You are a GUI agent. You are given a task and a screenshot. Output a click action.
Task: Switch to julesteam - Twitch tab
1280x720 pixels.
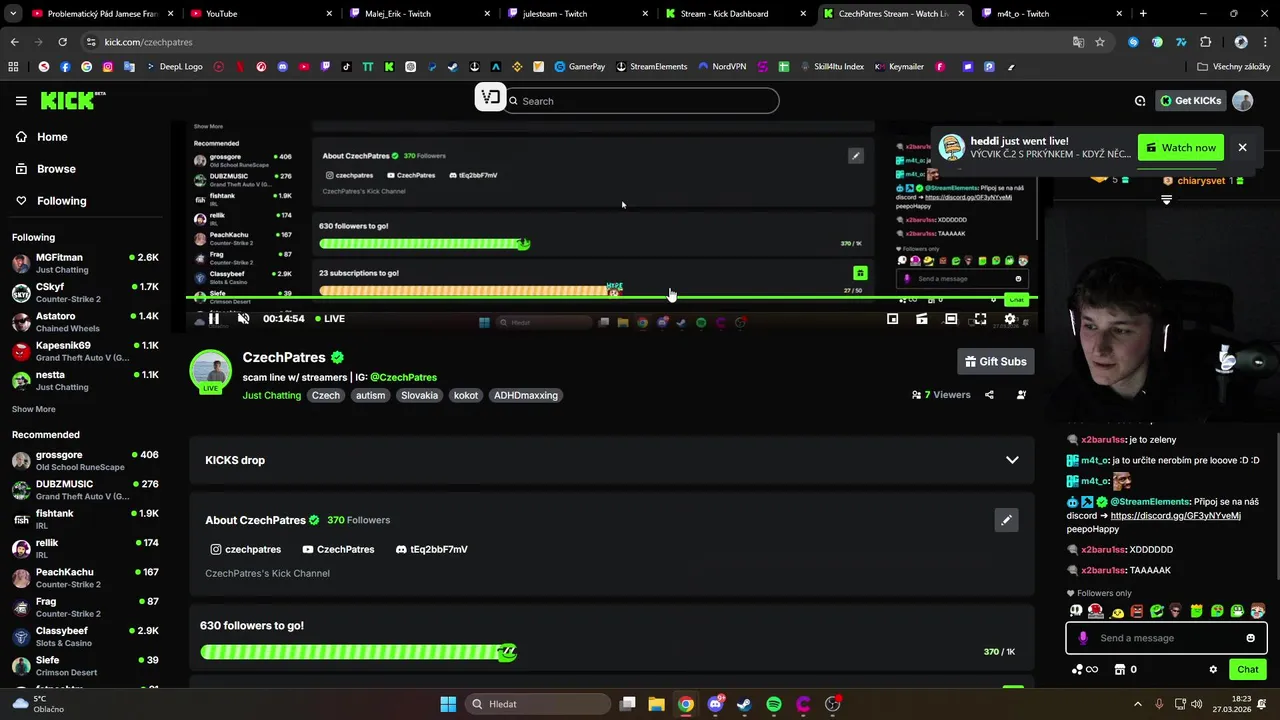[578, 13]
